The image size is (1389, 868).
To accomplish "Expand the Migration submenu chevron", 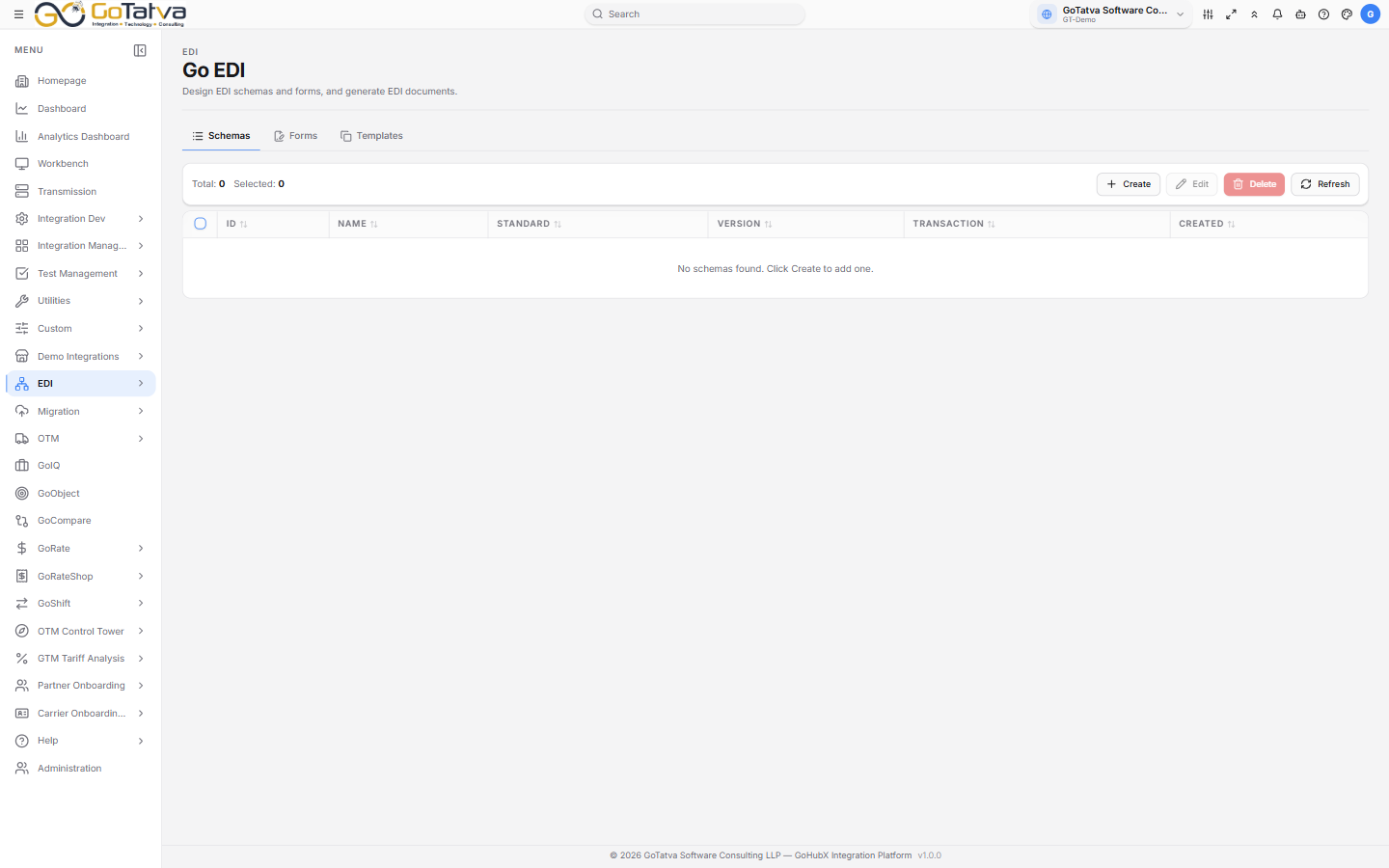I will click(141, 412).
